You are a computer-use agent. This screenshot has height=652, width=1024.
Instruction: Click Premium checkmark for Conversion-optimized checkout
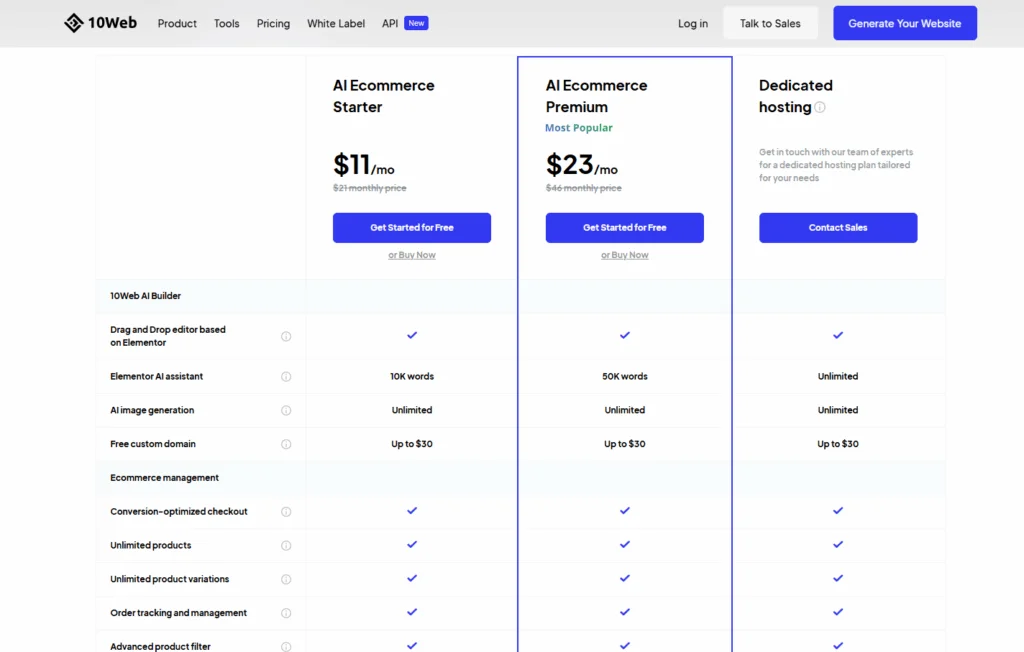pyautogui.click(x=625, y=511)
